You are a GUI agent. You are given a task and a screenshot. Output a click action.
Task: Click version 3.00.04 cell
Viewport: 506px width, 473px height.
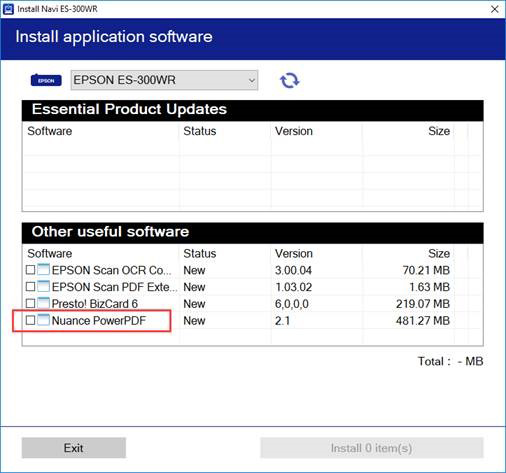pyautogui.click(x=293, y=270)
